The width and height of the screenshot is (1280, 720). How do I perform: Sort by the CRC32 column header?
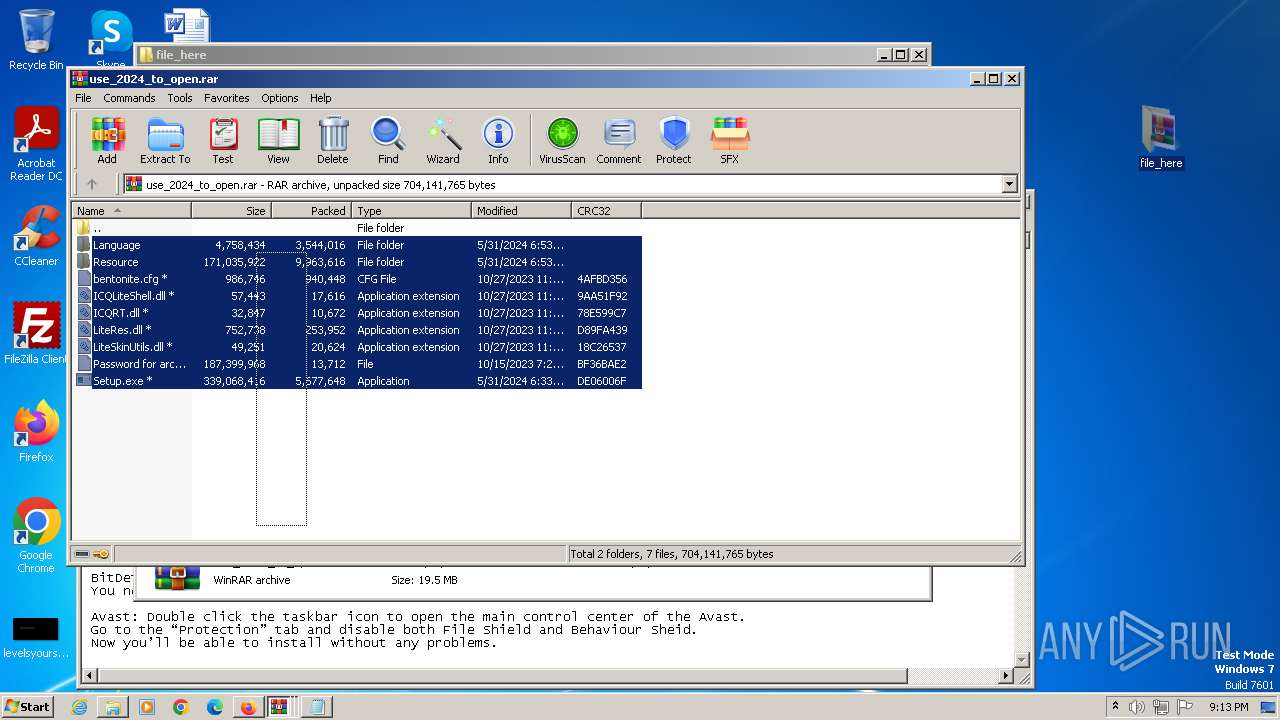pyautogui.click(x=606, y=211)
